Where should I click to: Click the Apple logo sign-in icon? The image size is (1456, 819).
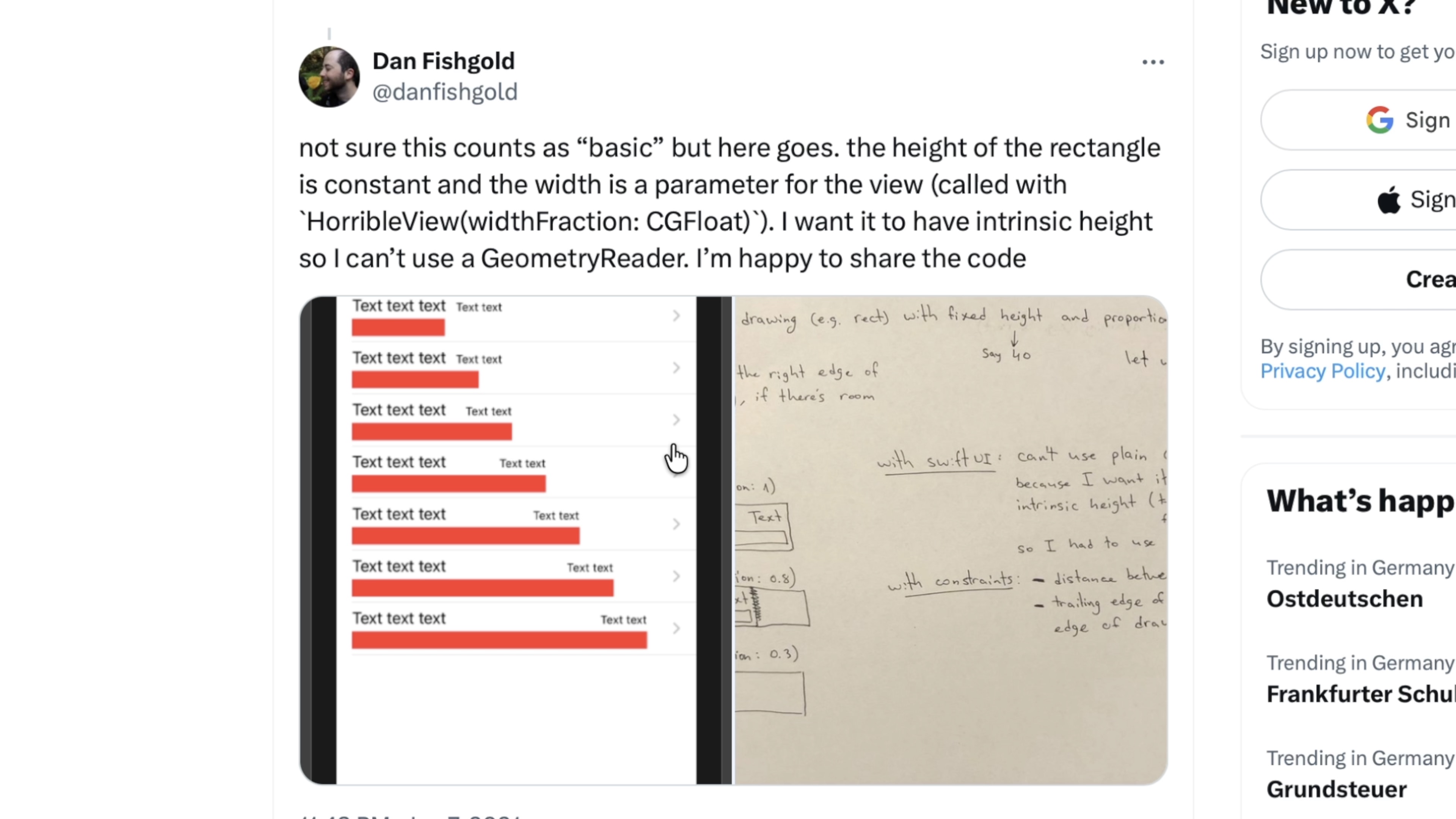click(1389, 199)
